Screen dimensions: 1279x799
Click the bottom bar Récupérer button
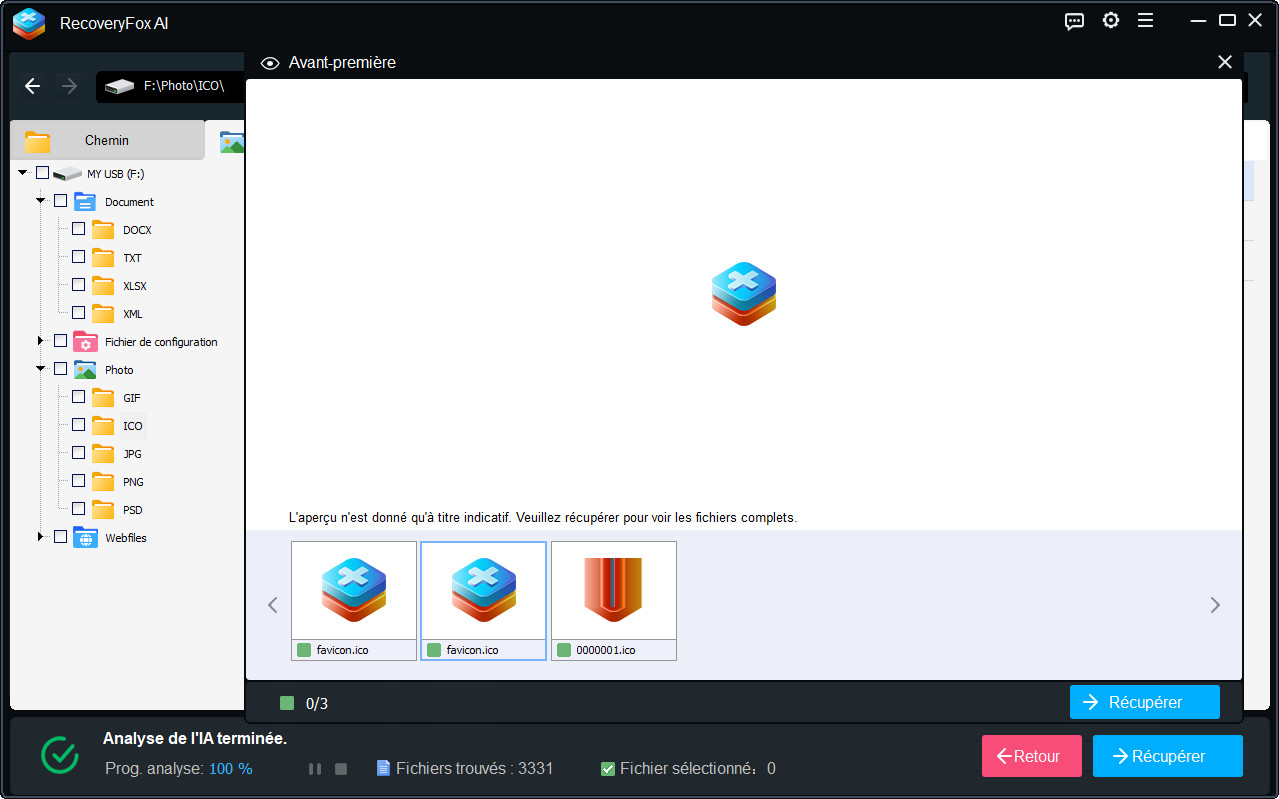[x=1168, y=756]
